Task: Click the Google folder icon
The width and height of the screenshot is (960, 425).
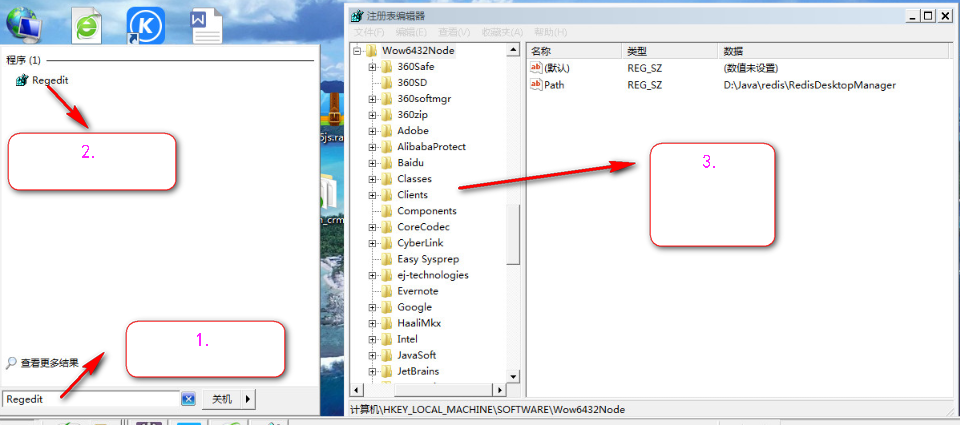Action: point(386,307)
